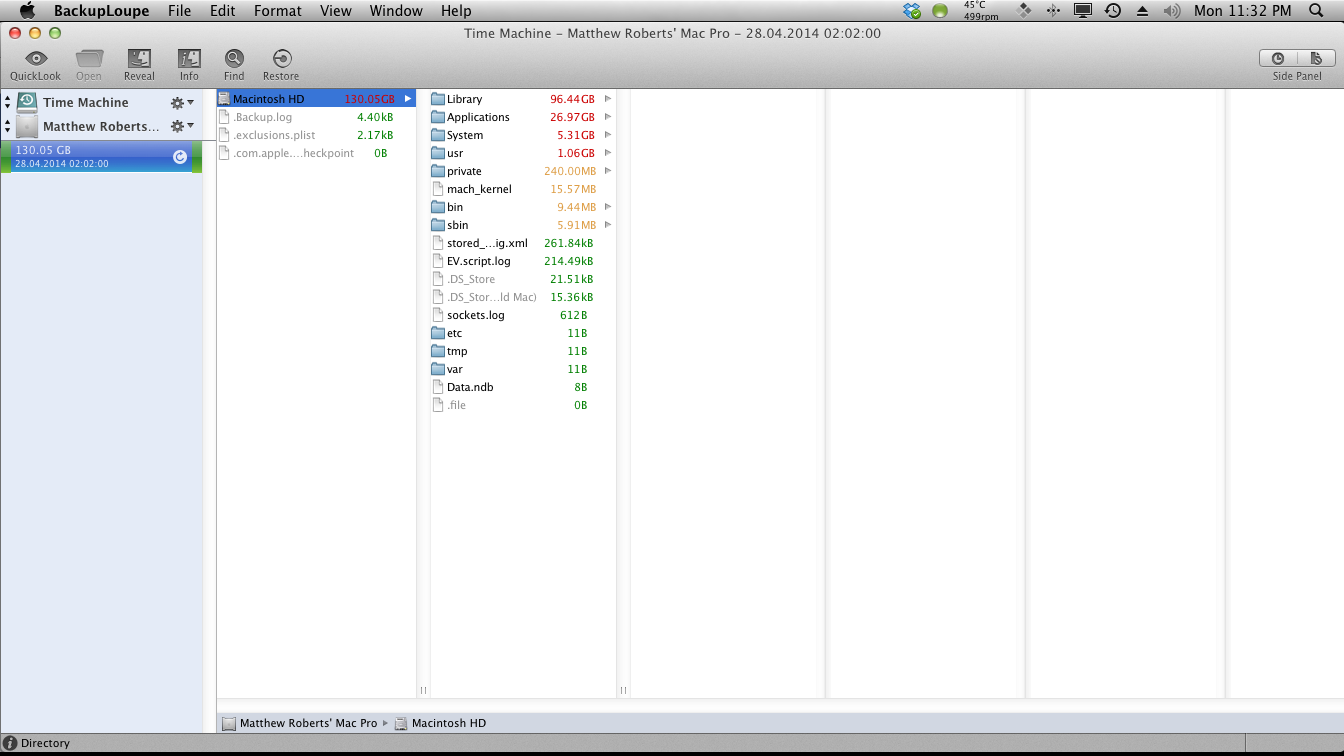Open Matthew Roberts gear dropdown

182,126
